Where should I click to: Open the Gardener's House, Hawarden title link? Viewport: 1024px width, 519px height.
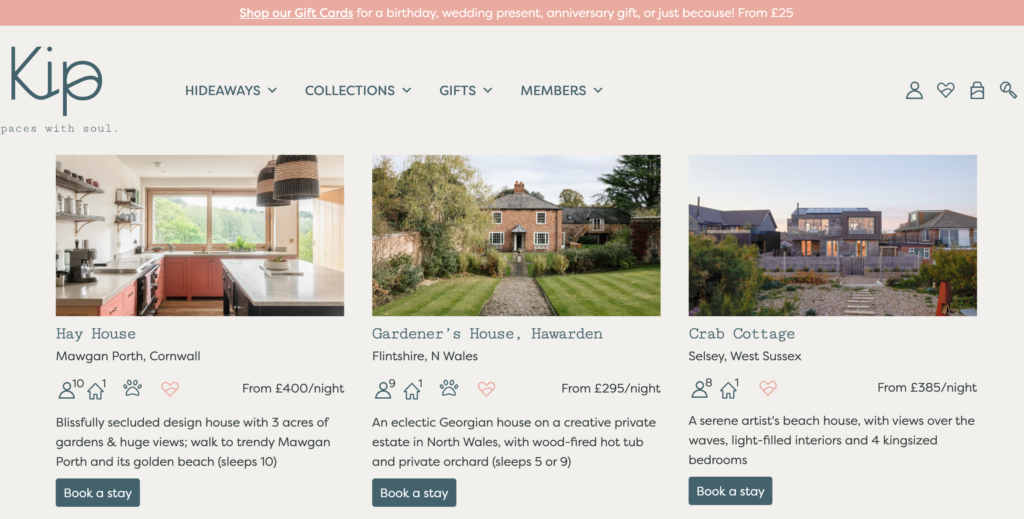pyautogui.click(x=487, y=334)
